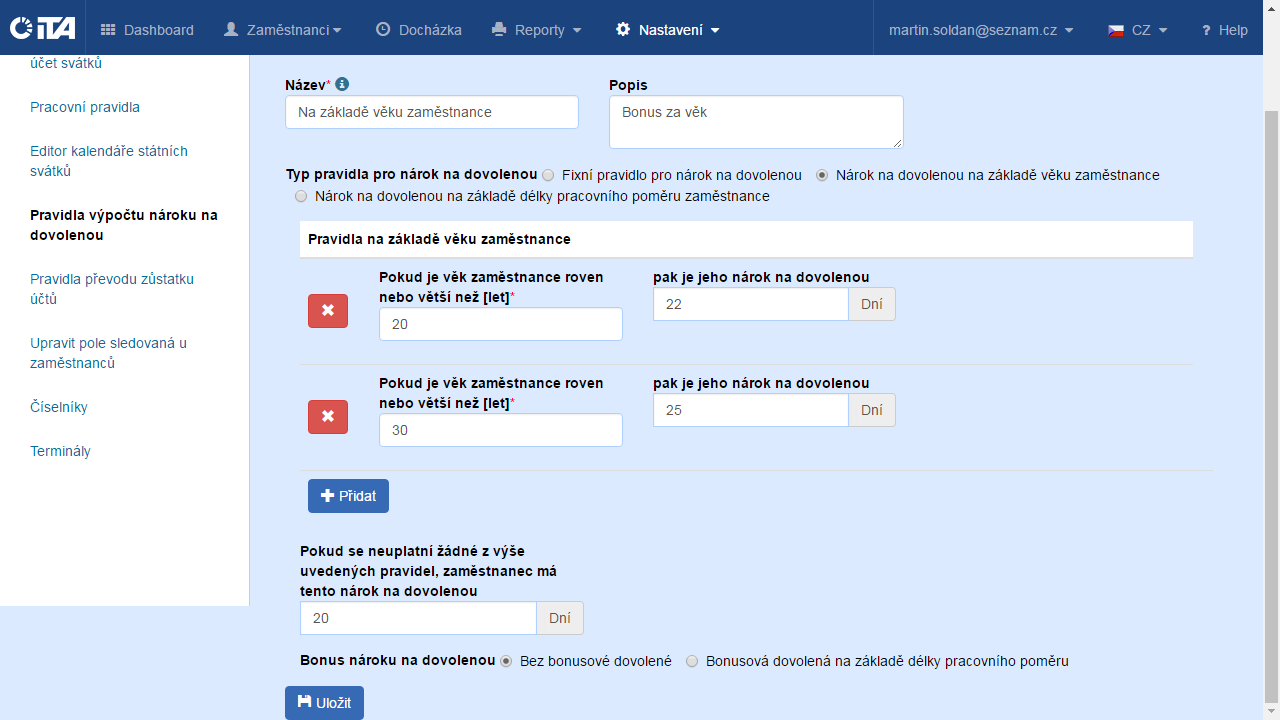Click the Popis description text area

(x=756, y=122)
